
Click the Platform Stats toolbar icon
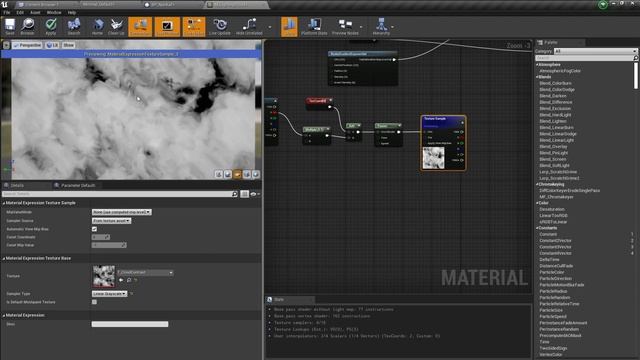pyautogui.click(x=314, y=27)
